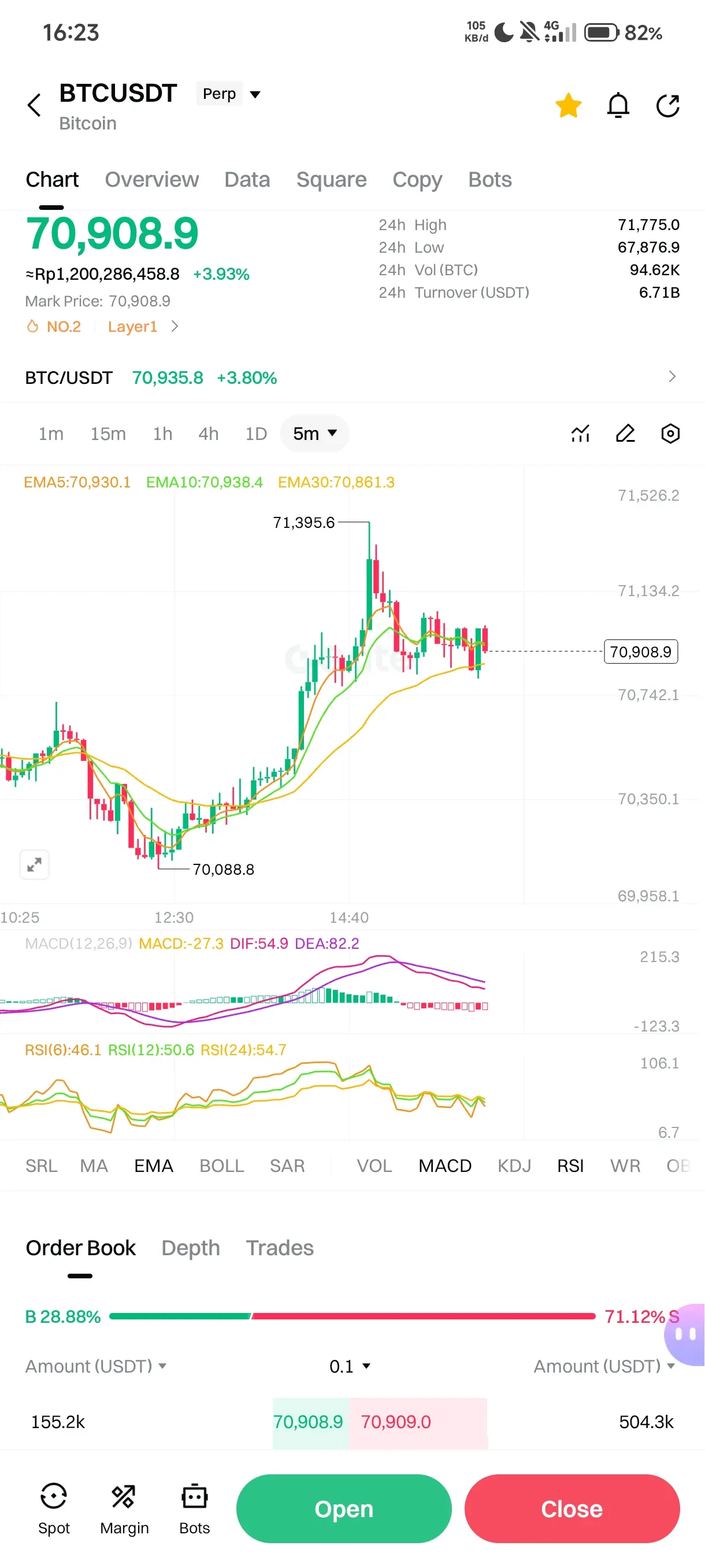This screenshot has height=1568, width=705.
Task: Toggle the WR sub-indicator
Action: coord(625,1166)
